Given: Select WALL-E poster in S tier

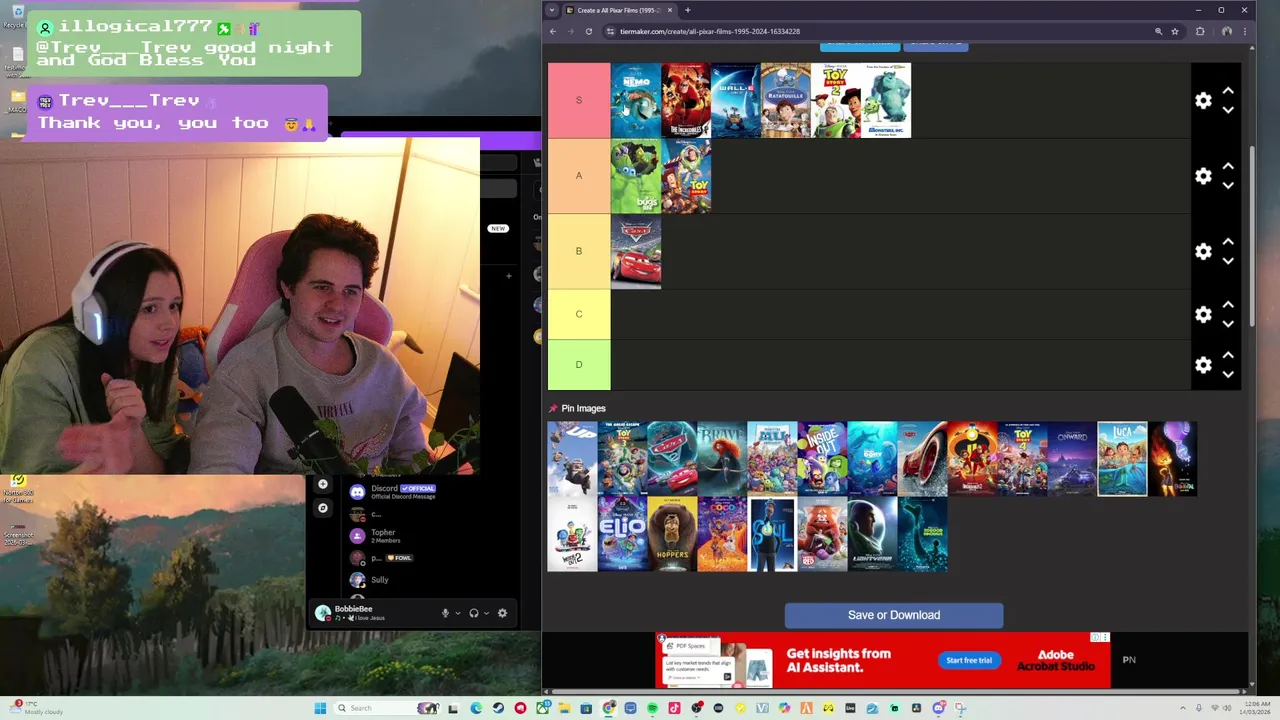Looking at the screenshot, I should 736,100.
